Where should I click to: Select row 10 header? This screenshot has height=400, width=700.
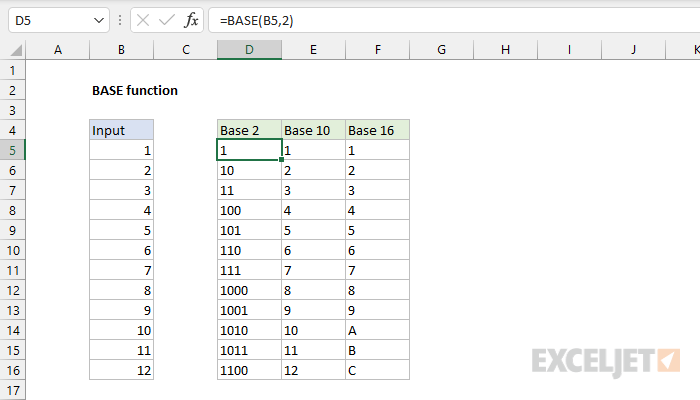pyautogui.click(x=12, y=250)
